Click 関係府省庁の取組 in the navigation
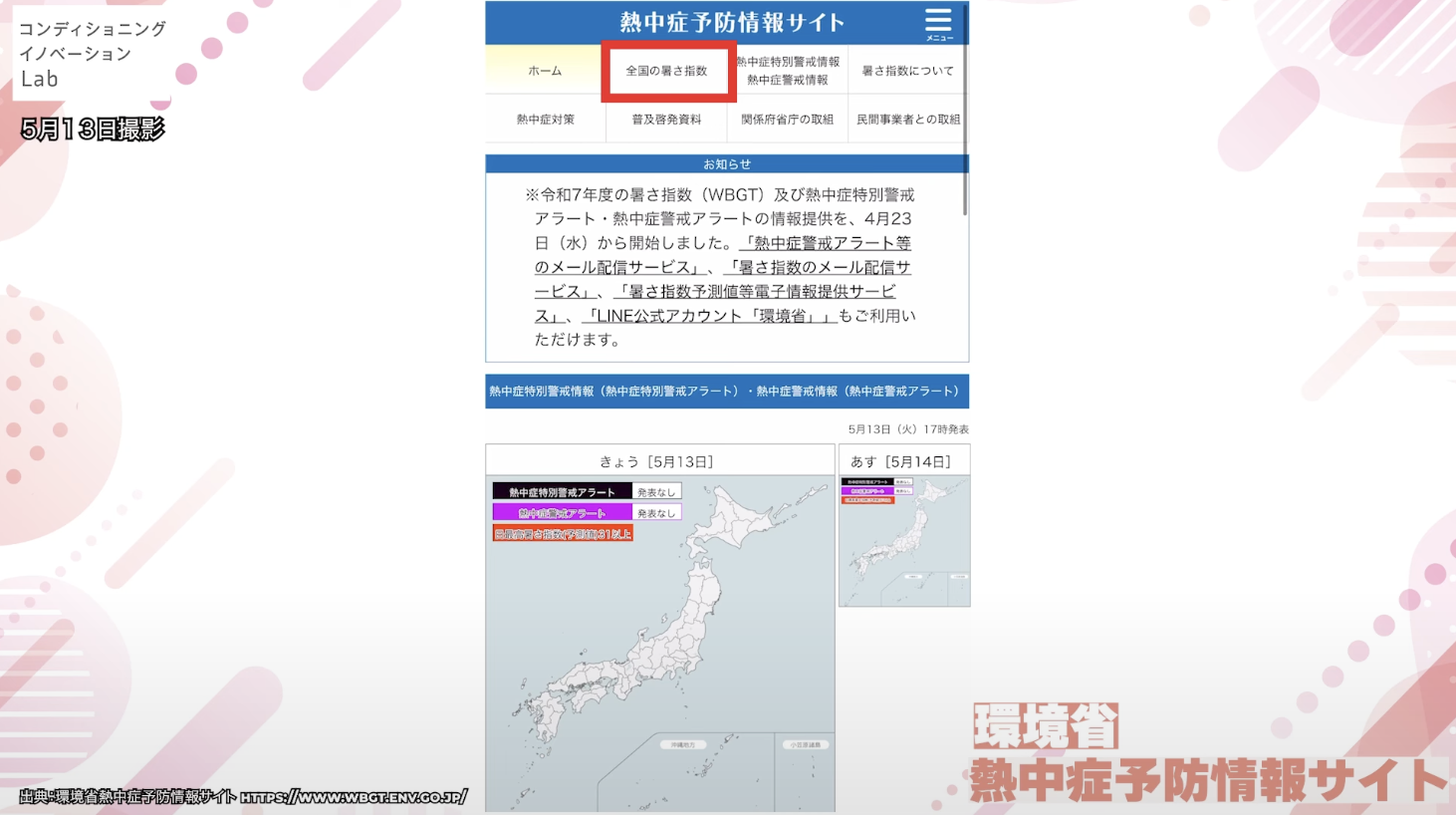The image size is (1456, 815). (787, 120)
